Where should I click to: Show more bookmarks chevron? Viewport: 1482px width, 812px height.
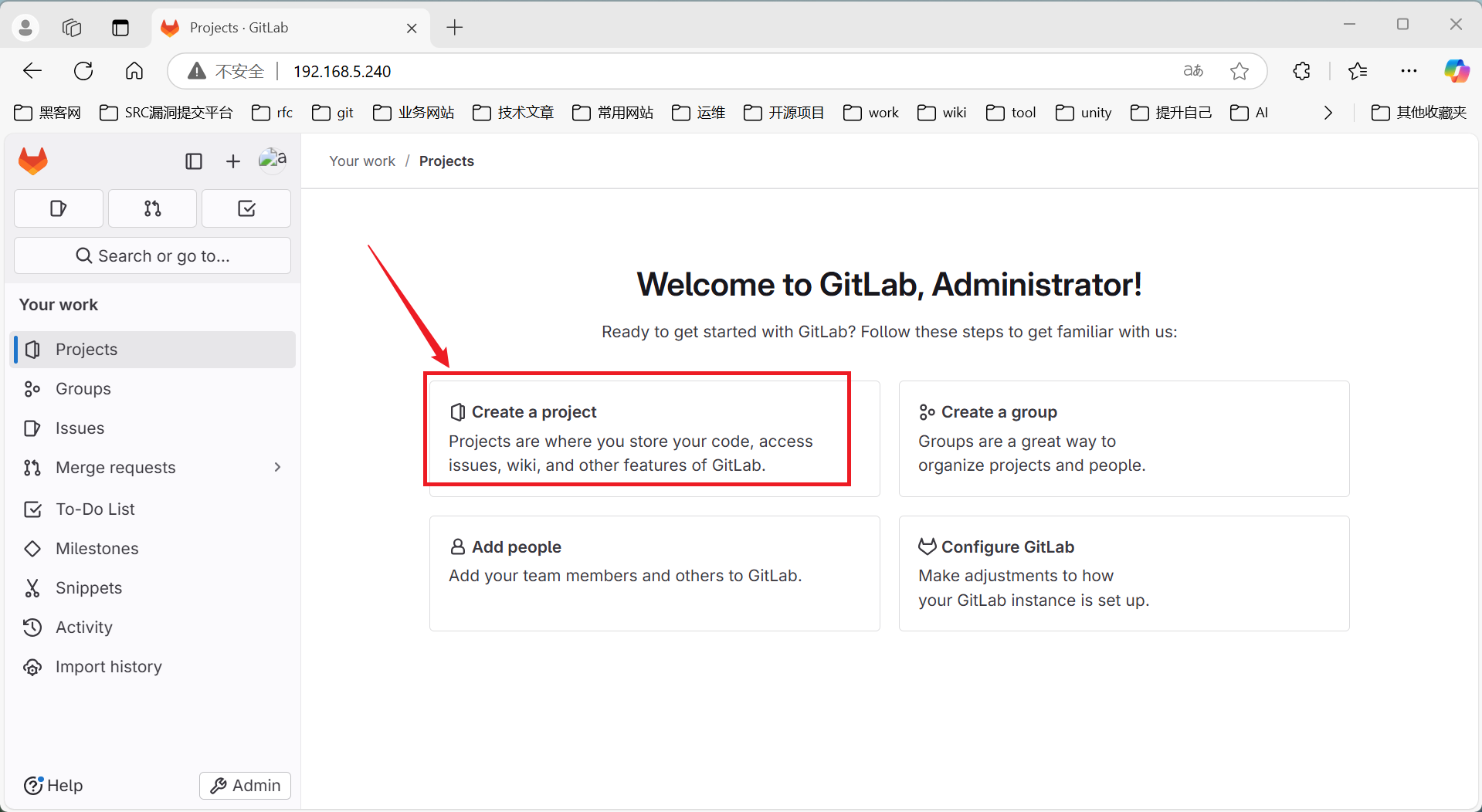tap(1328, 113)
